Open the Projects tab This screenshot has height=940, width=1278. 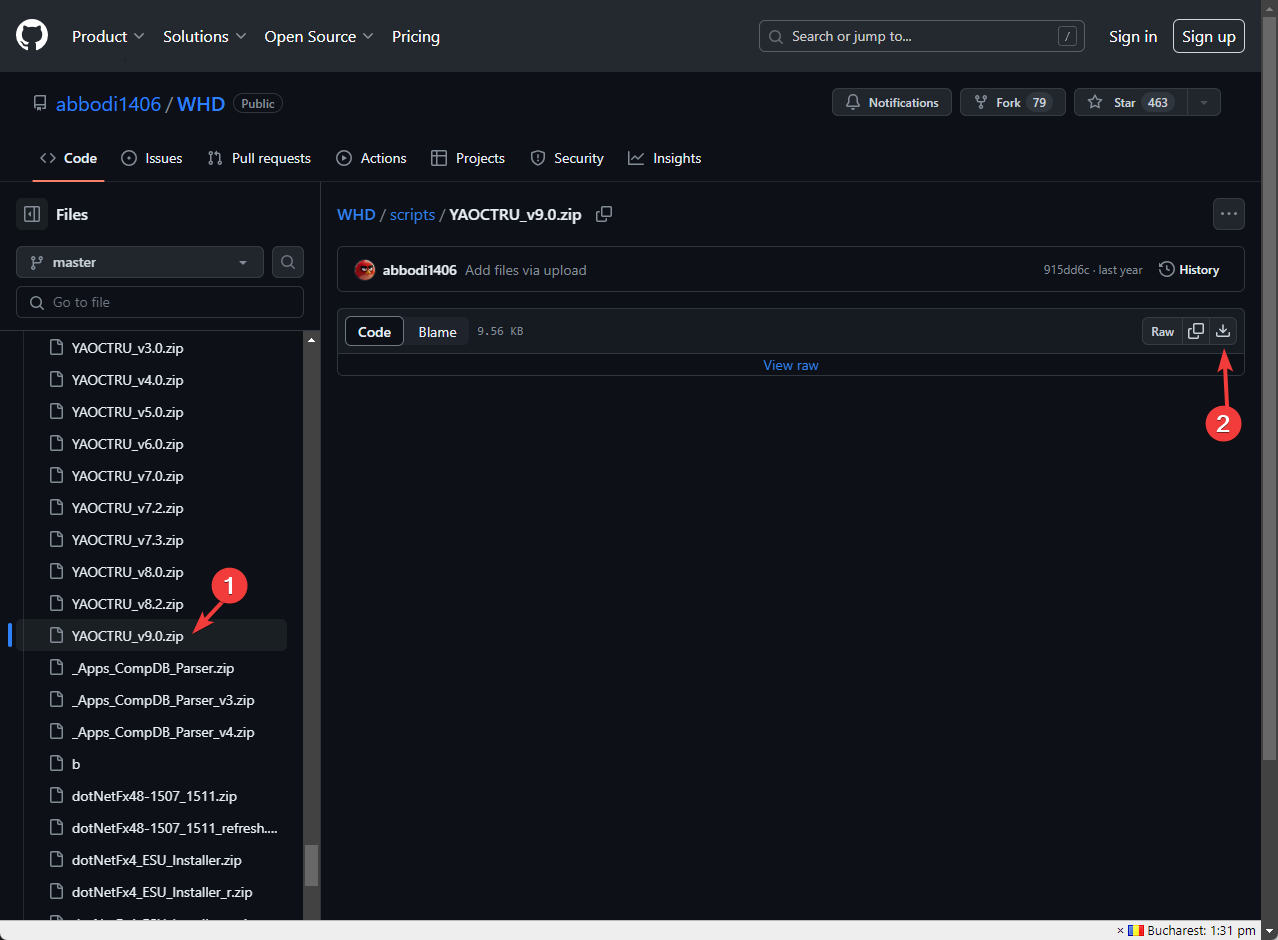tap(468, 158)
